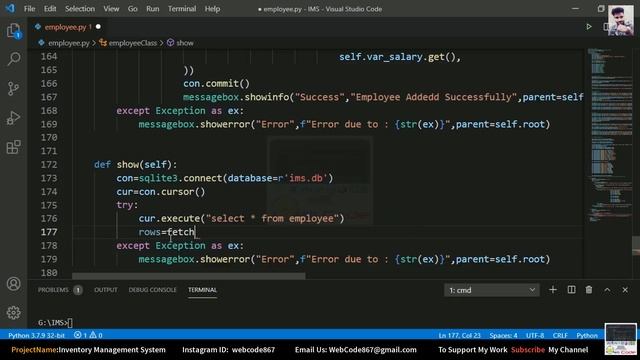Maximize the panel with the up chevron

pyautogui.click(x=607, y=290)
